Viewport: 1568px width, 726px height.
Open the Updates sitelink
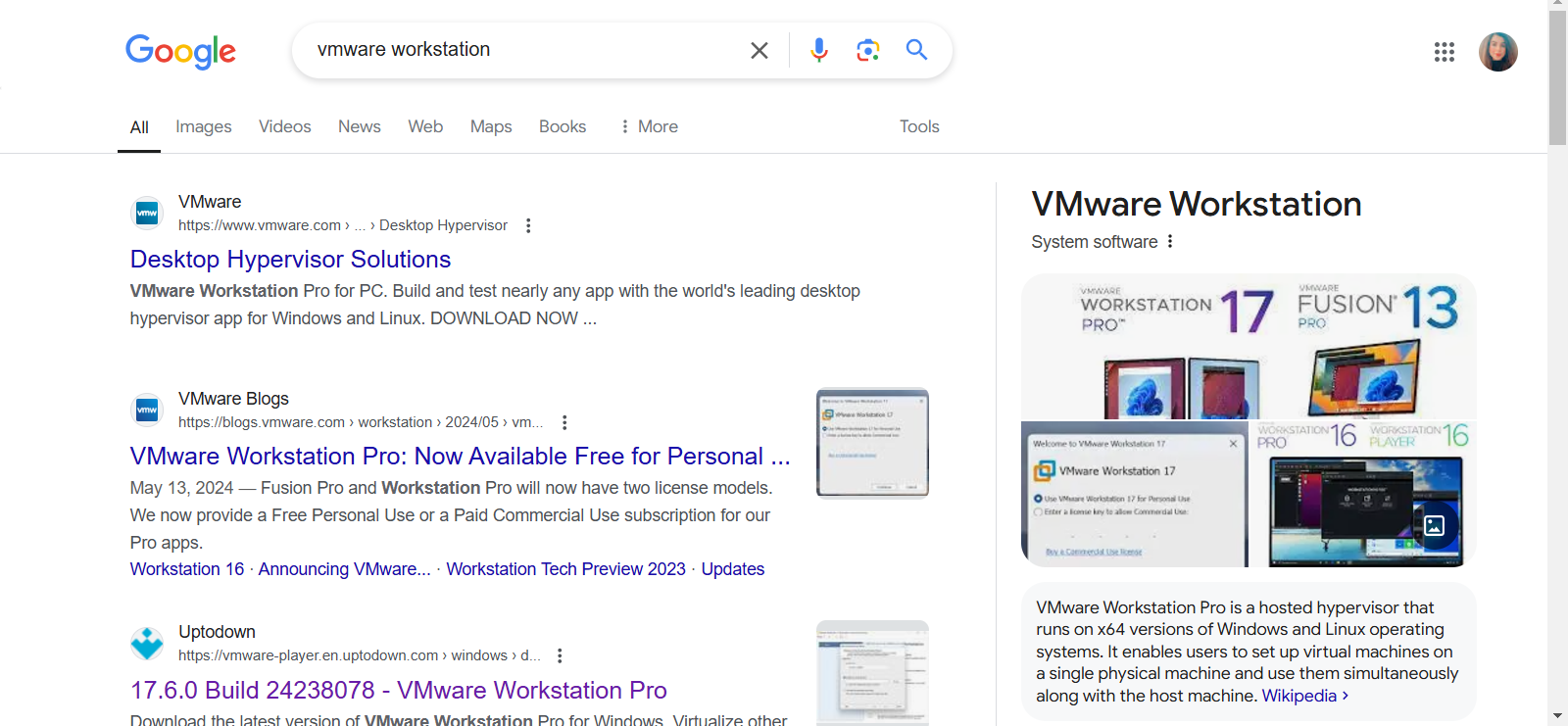[733, 569]
